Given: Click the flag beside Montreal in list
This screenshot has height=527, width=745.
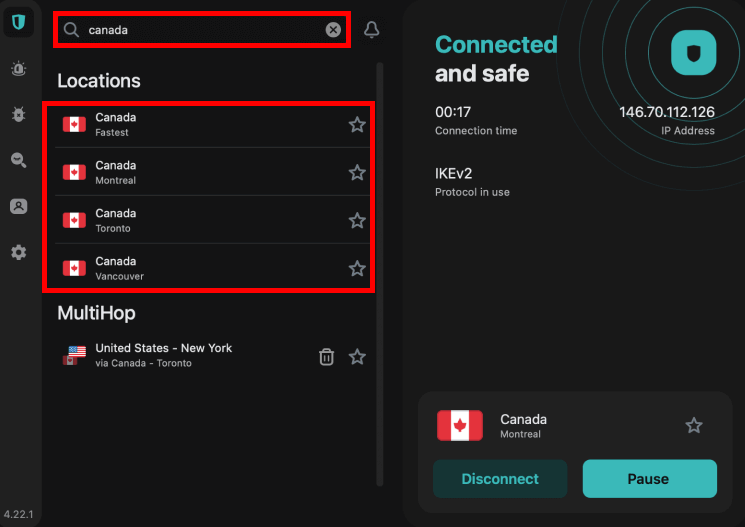Looking at the screenshot, I should point(74,172).
